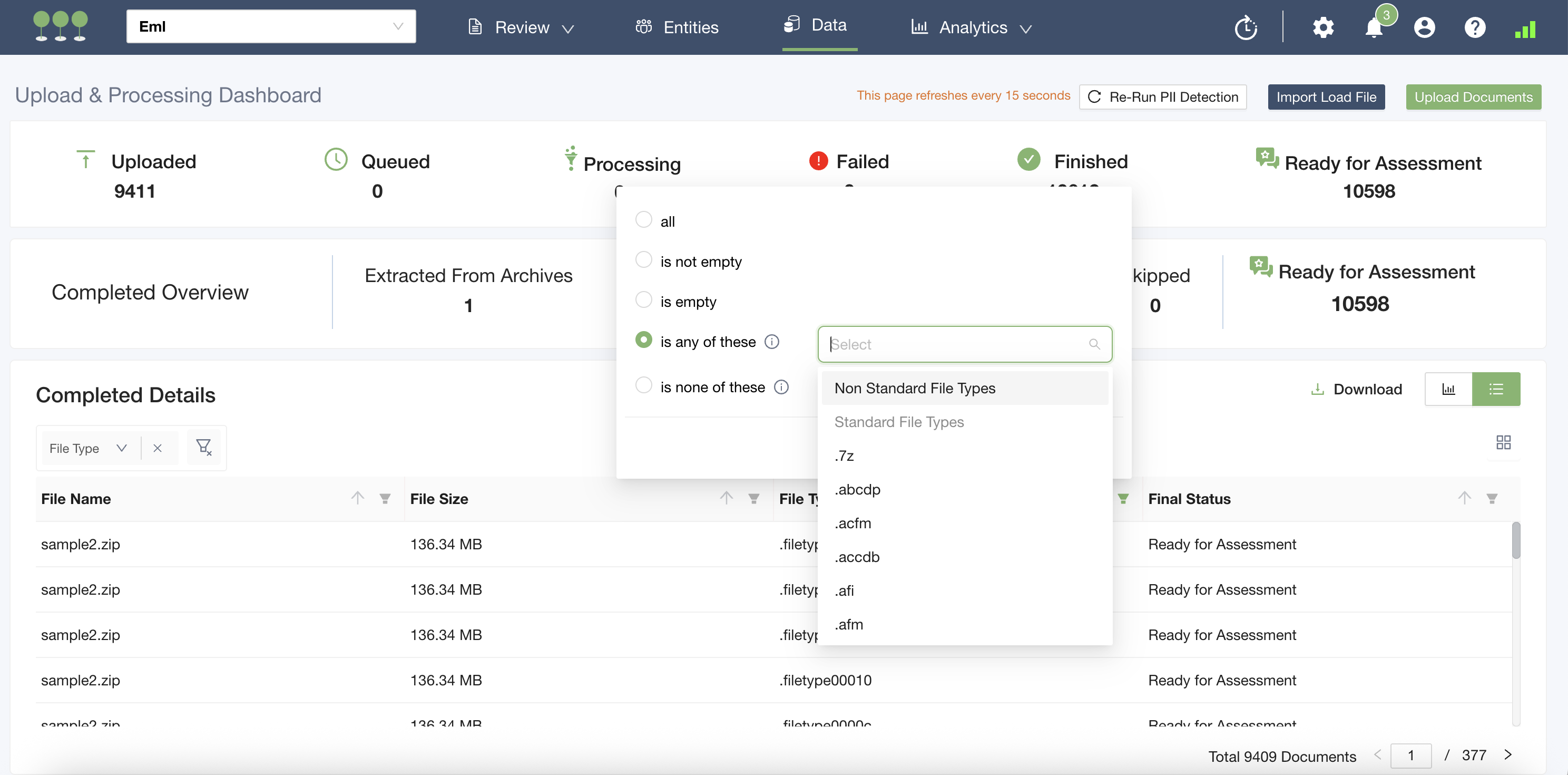Open the column grid layout icon

point(1503,442)
